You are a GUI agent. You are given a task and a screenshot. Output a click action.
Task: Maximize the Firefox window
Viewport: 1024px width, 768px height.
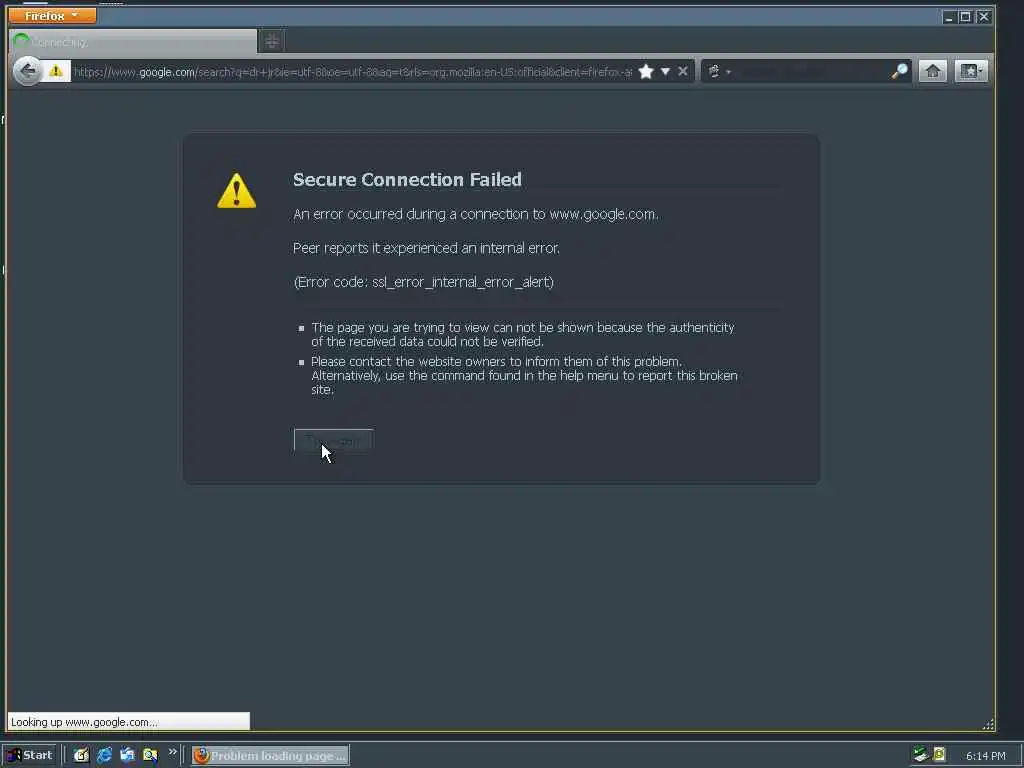pyautogui.click(x=965, y=17)
